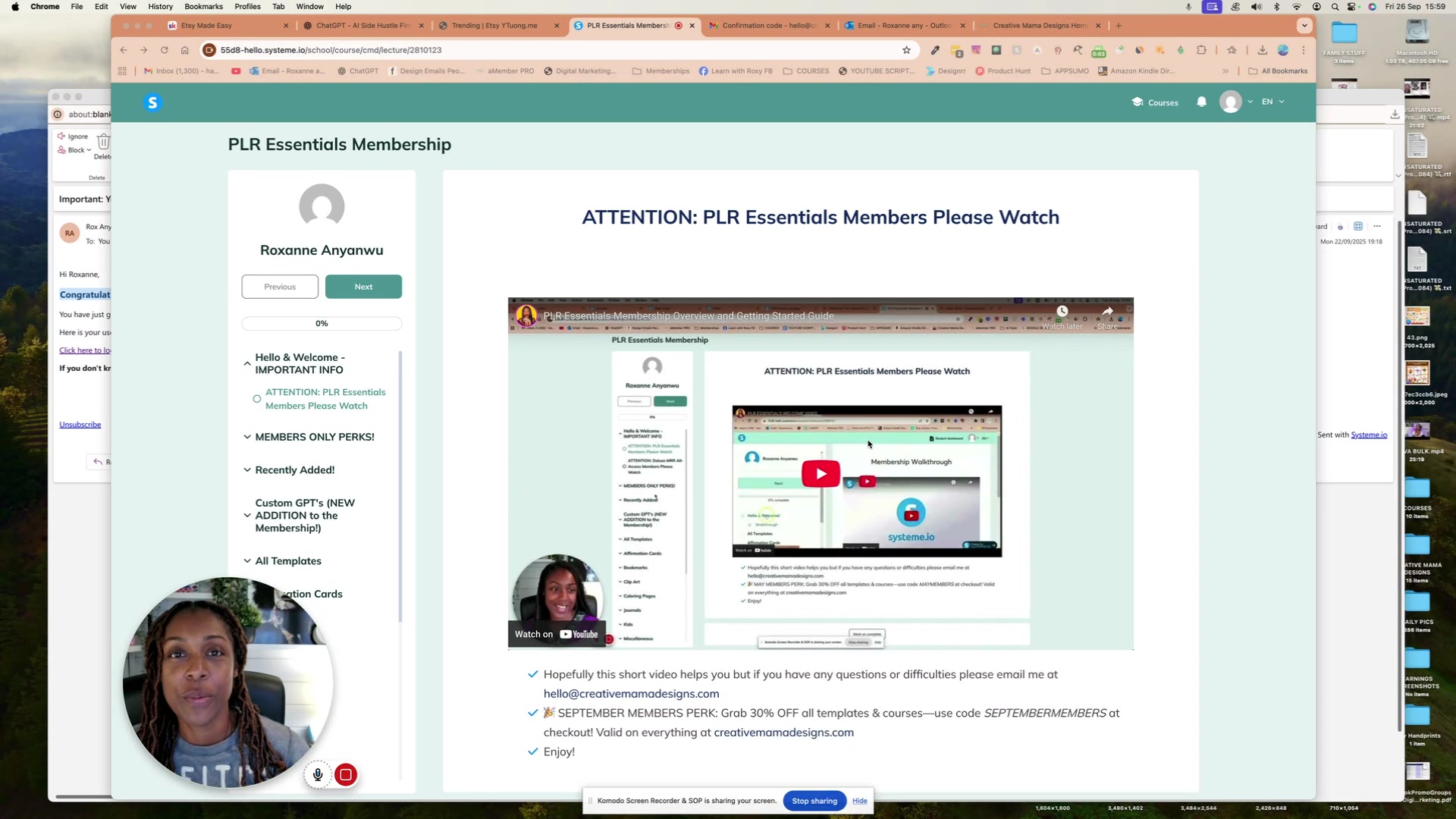
Task: Open the hello@creativemamadesigns.com email link
Action: pos(631,694)
